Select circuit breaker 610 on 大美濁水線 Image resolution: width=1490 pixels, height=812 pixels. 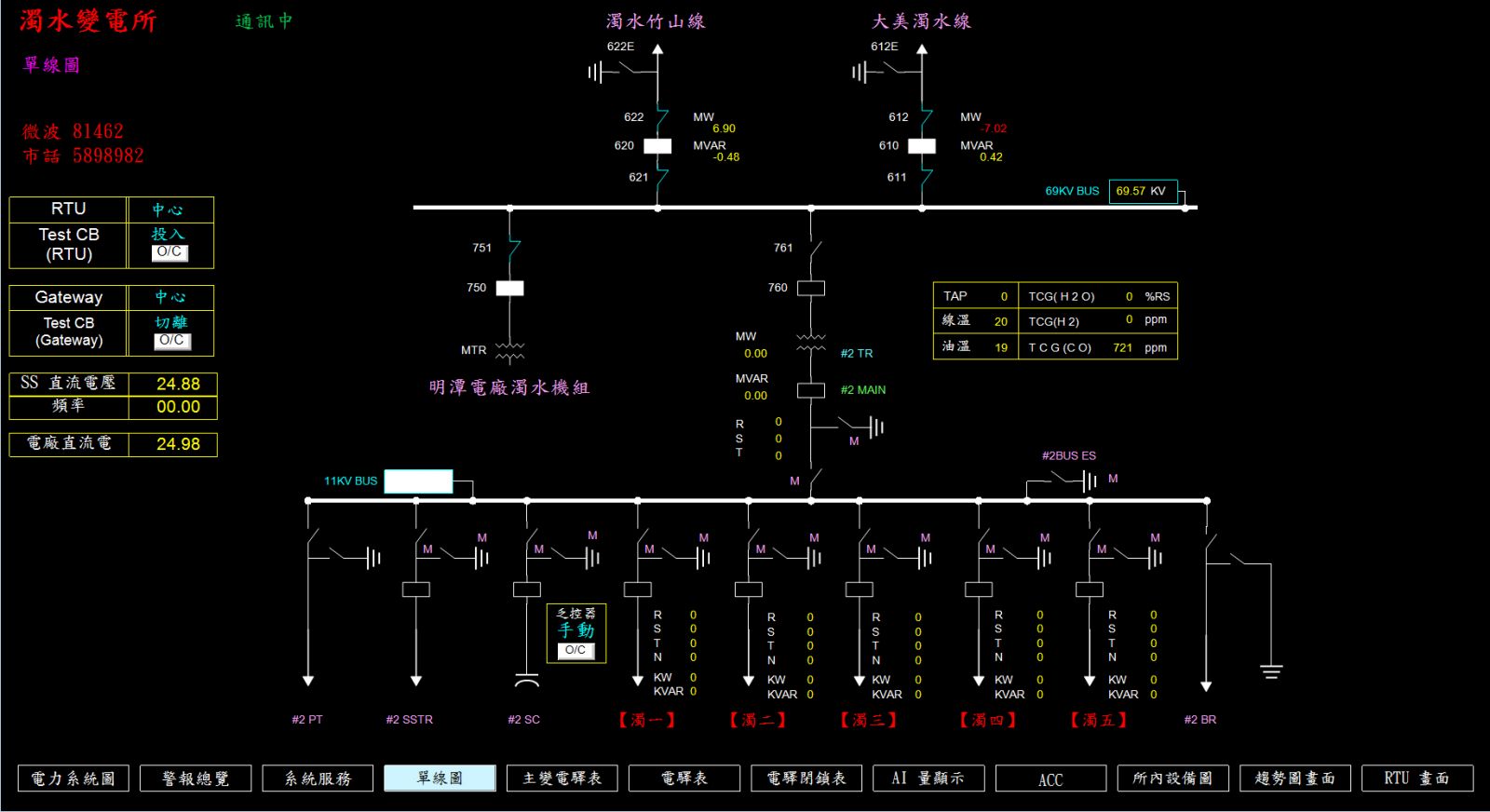[x=922, y=146]
